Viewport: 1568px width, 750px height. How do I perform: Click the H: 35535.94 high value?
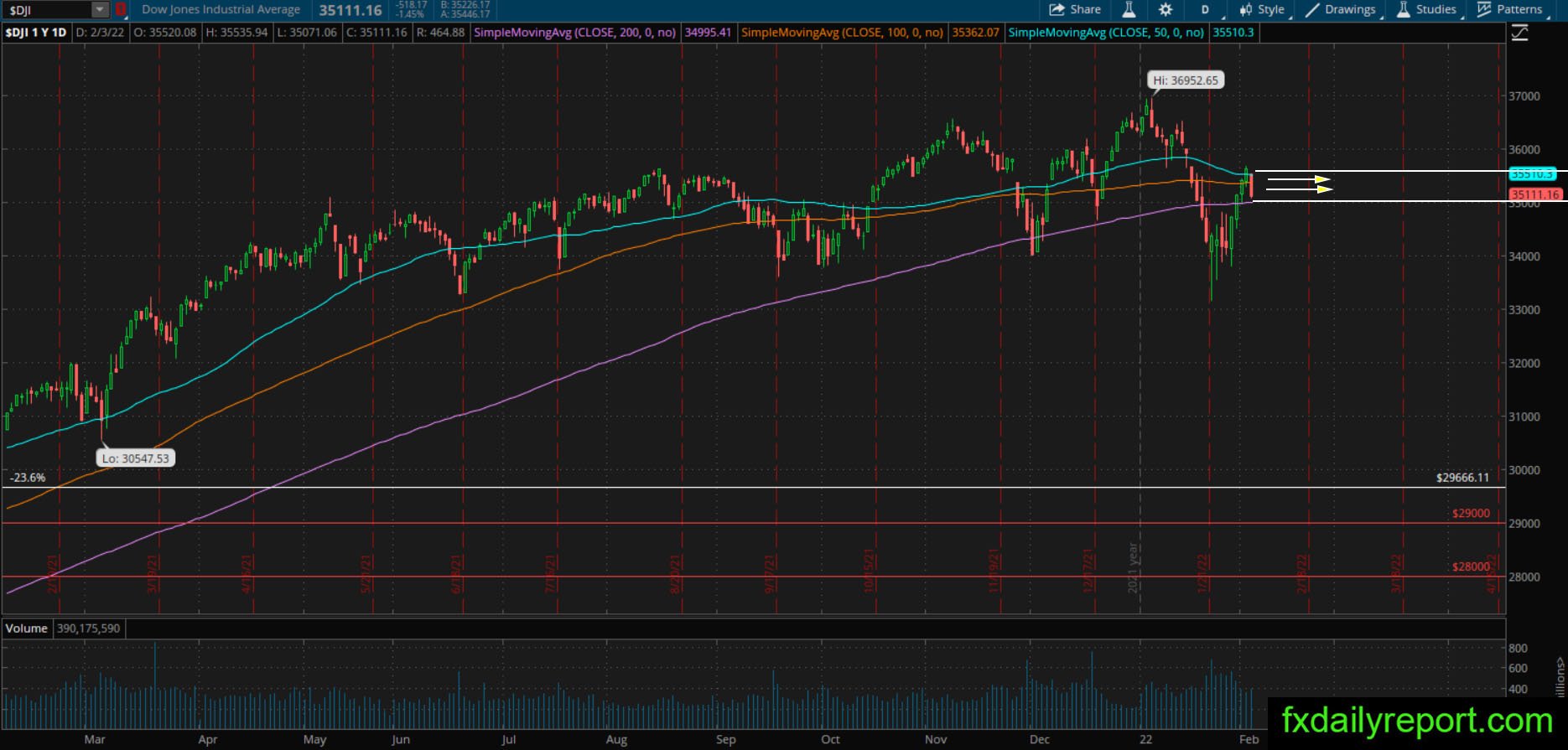[x=236, y=33]
